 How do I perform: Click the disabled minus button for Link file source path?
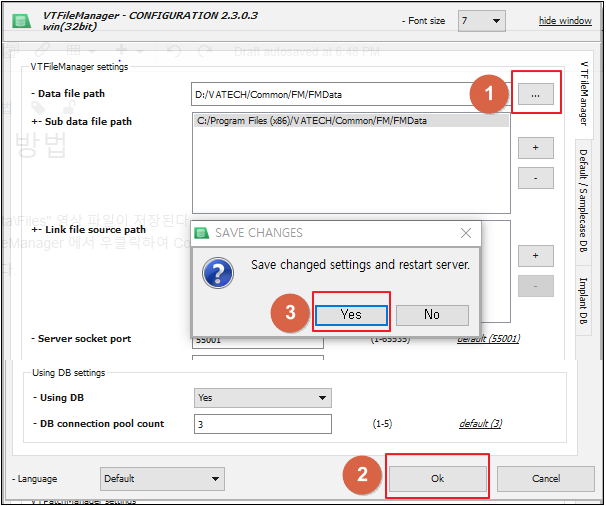(x=535, y=286)
